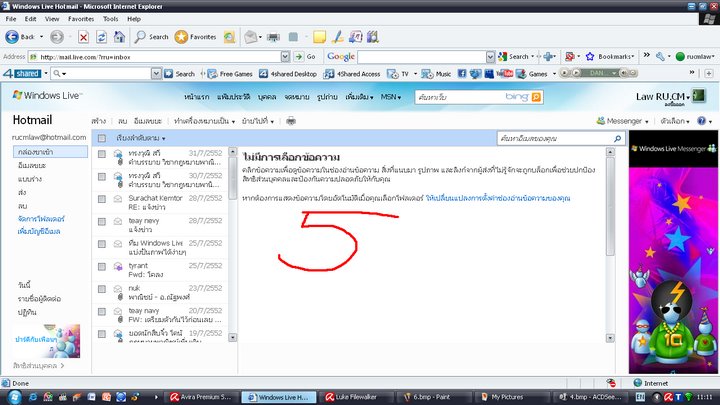Open the reading pane settings link
Screen dimensions: 720x405
[x=498, y=198]
